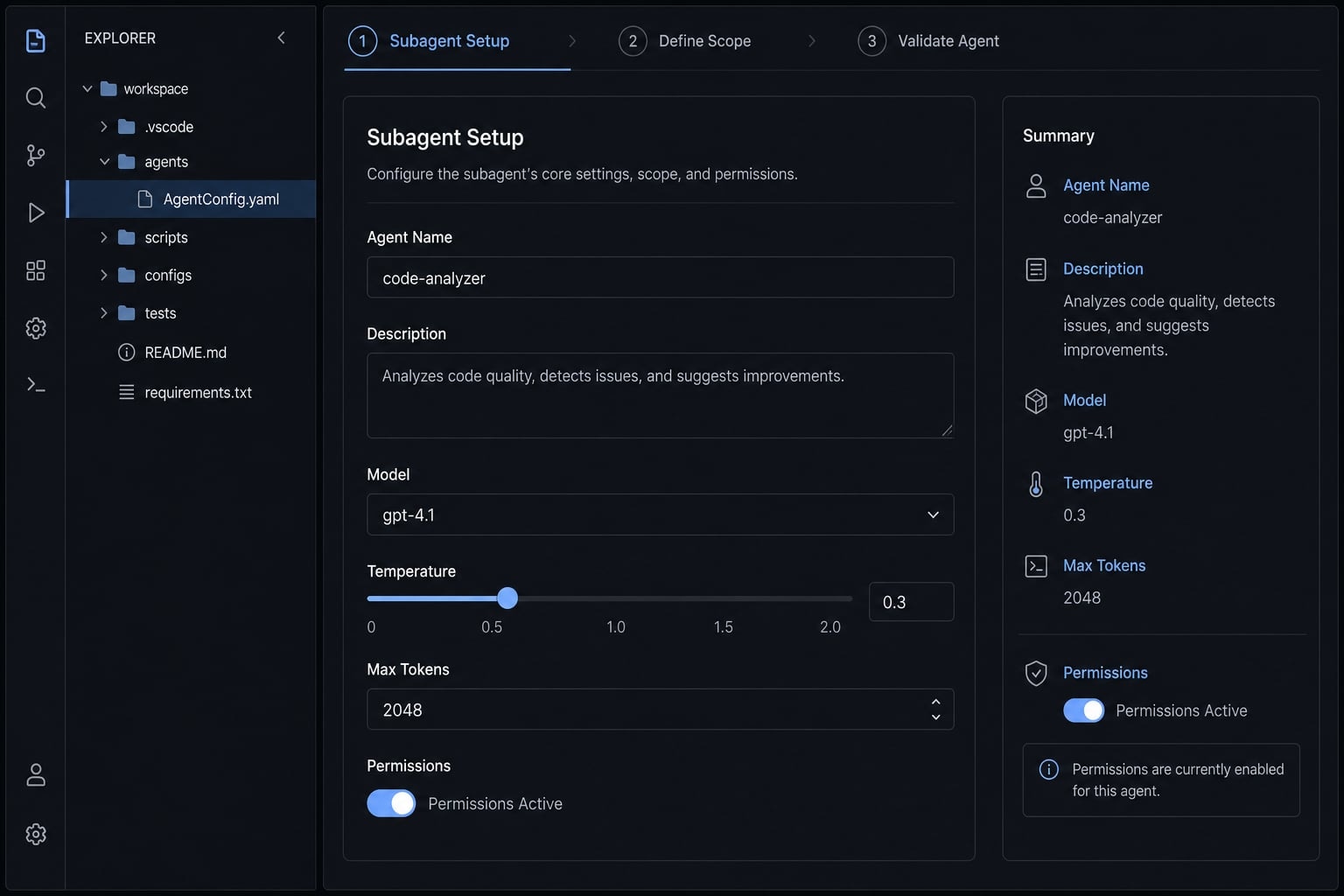This screenshot has height=896, width=1344.
Task: Open requirements.txt from the explorer
Action: coord(198,392)
